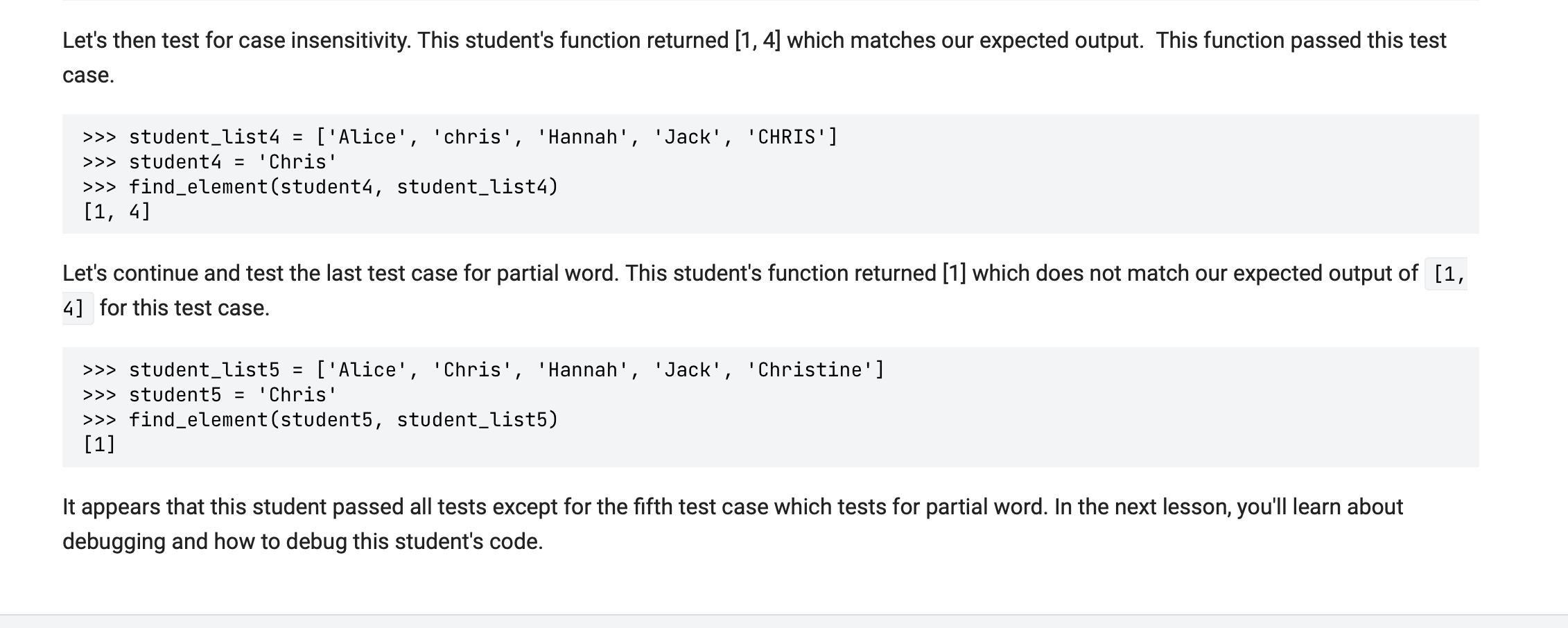Click the sentence starting "It appears that"
Image resolution: width=1568 pixels, height=628 pixels.
click(732, 507)
